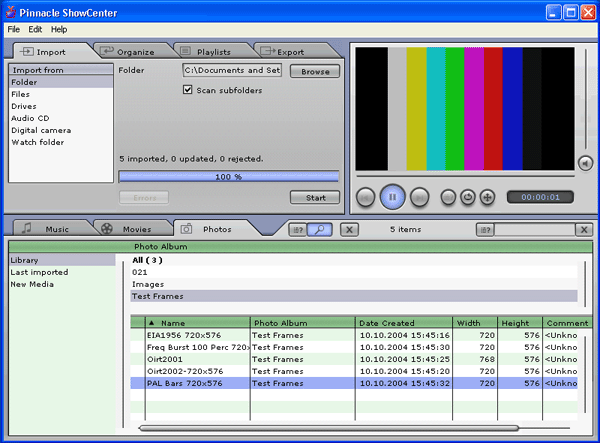
Task: Open the Help menu
Action: (x=59, y=29)
